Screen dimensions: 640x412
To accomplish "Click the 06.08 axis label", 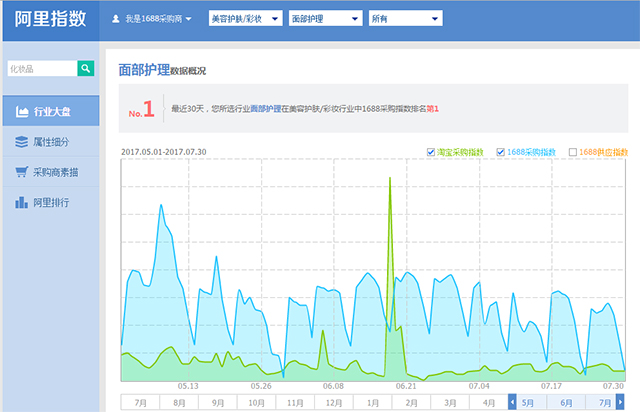I will click(x=333, y=386).
